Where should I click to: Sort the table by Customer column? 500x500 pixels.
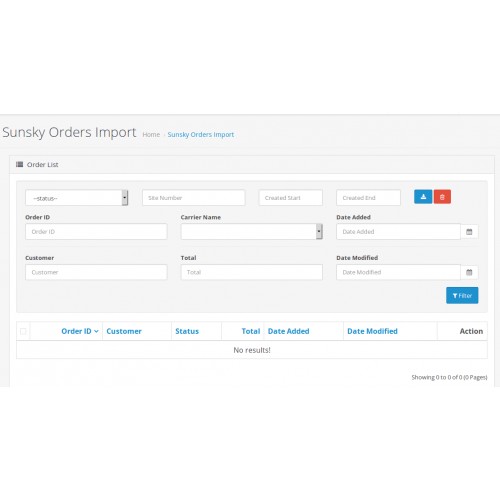click(x=124, y=331)
